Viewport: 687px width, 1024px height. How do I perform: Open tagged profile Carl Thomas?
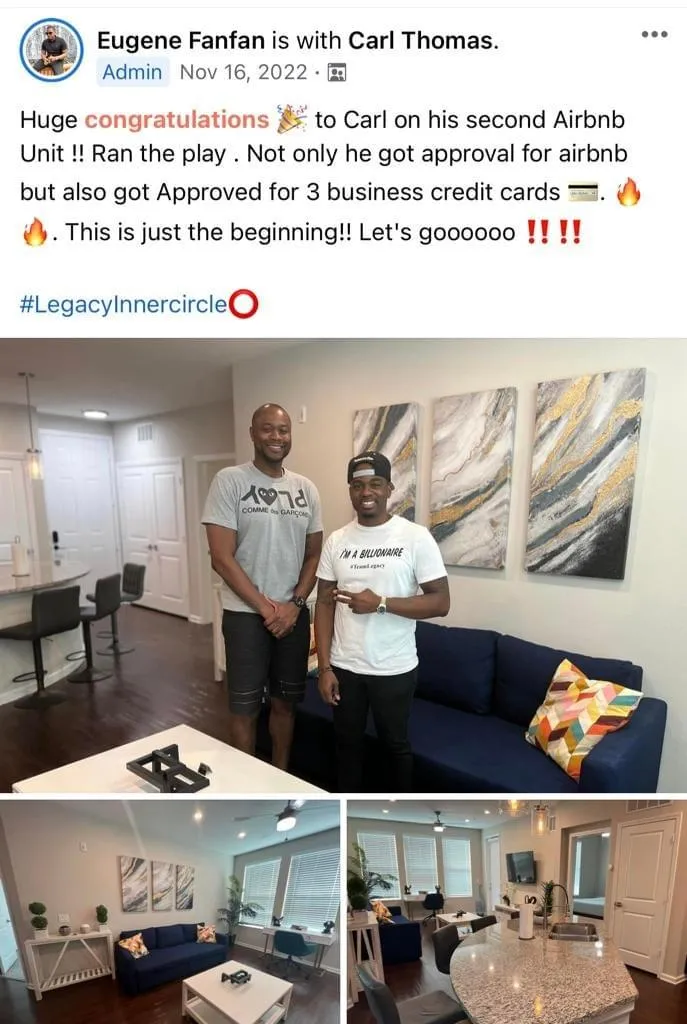421,41
